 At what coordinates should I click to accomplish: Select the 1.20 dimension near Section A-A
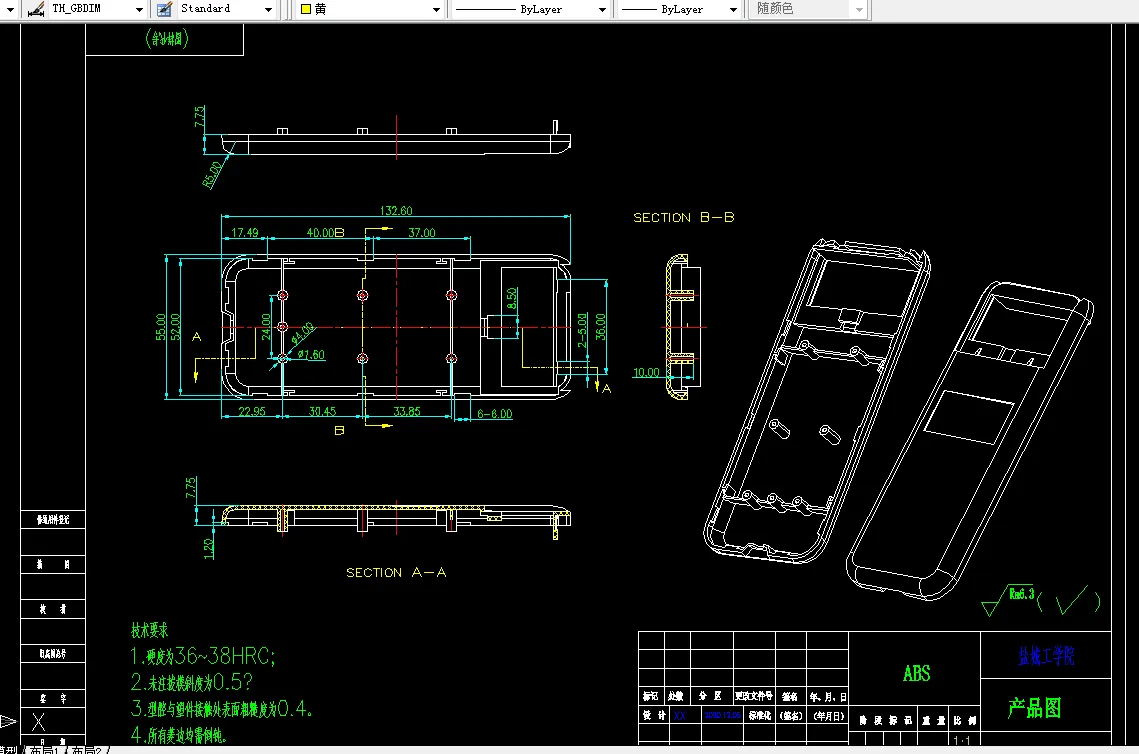pyautogui.click(x=209, y=548)
